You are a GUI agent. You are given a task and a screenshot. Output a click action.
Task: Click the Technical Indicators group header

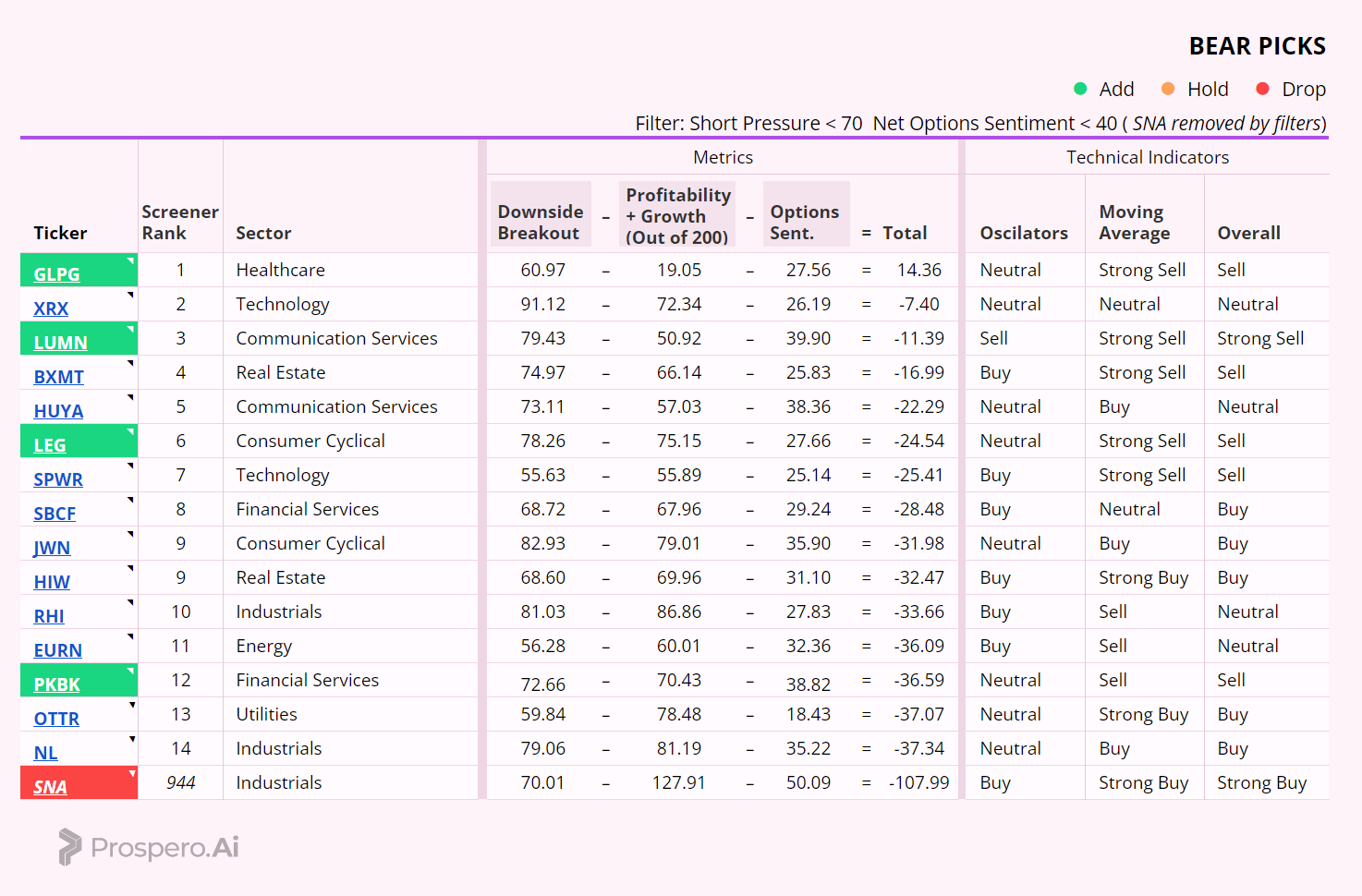(x=1148, y=157)
